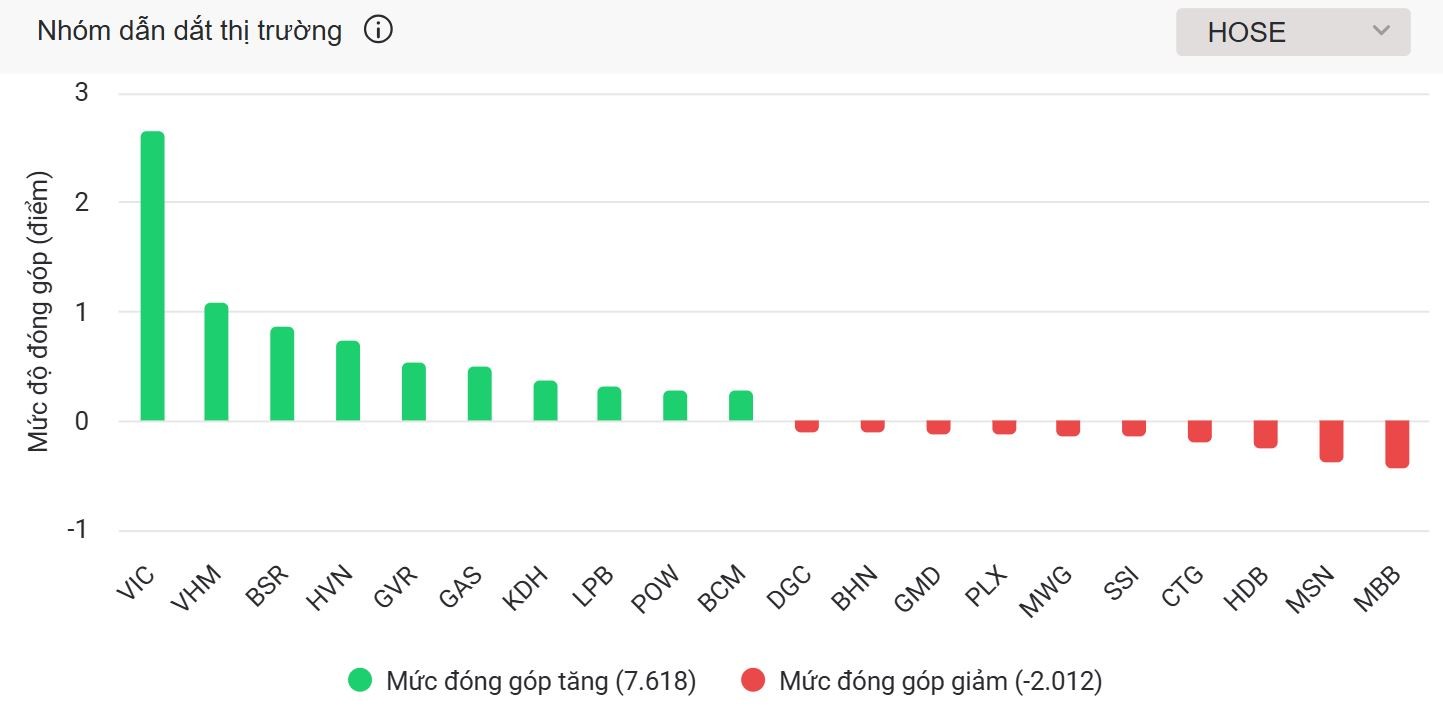Select the HVN green bar
The height and width of the screenshot is (725, 1443).
tap(348, 381)
